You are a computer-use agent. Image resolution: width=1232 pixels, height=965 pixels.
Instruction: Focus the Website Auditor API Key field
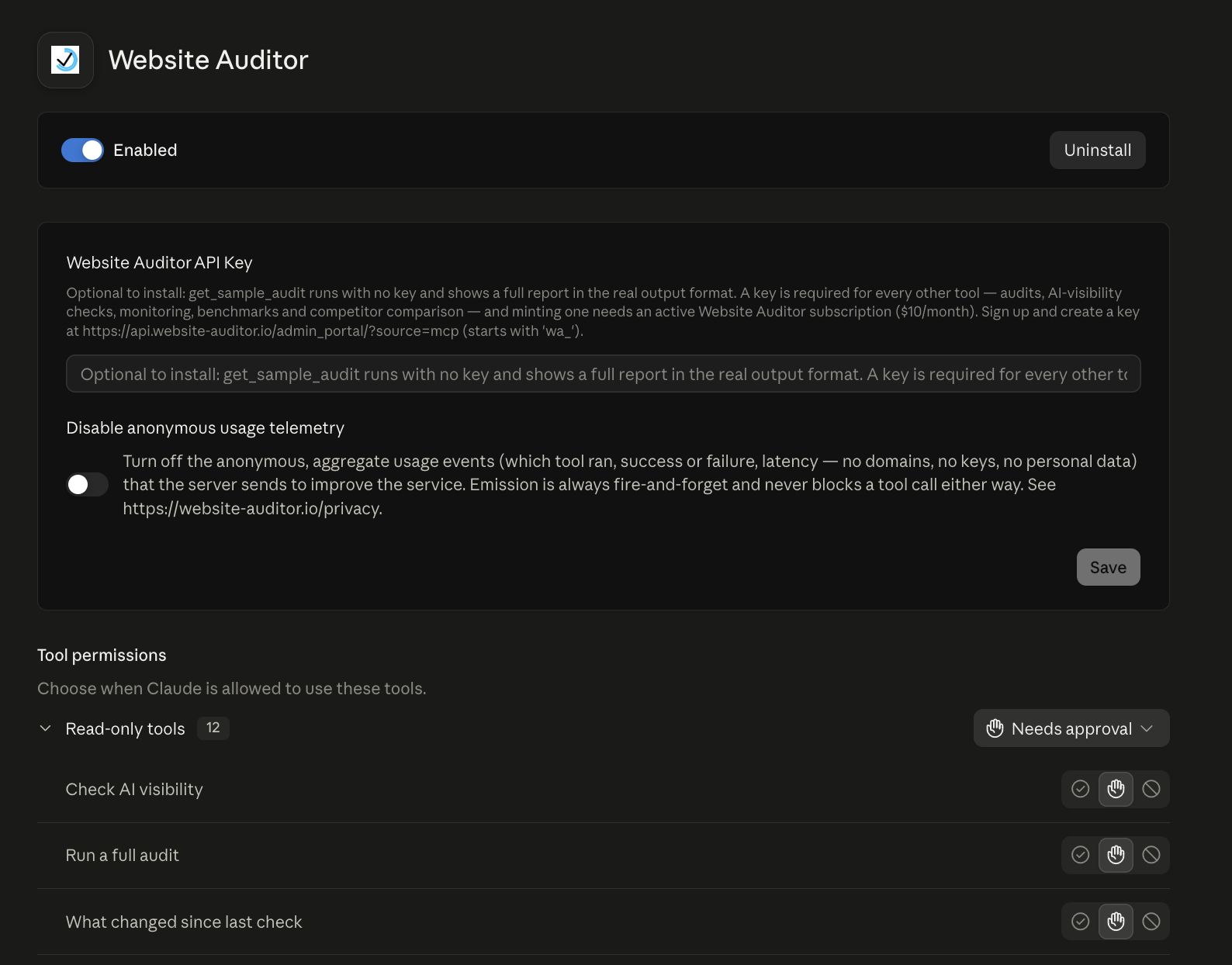point(604,374)
